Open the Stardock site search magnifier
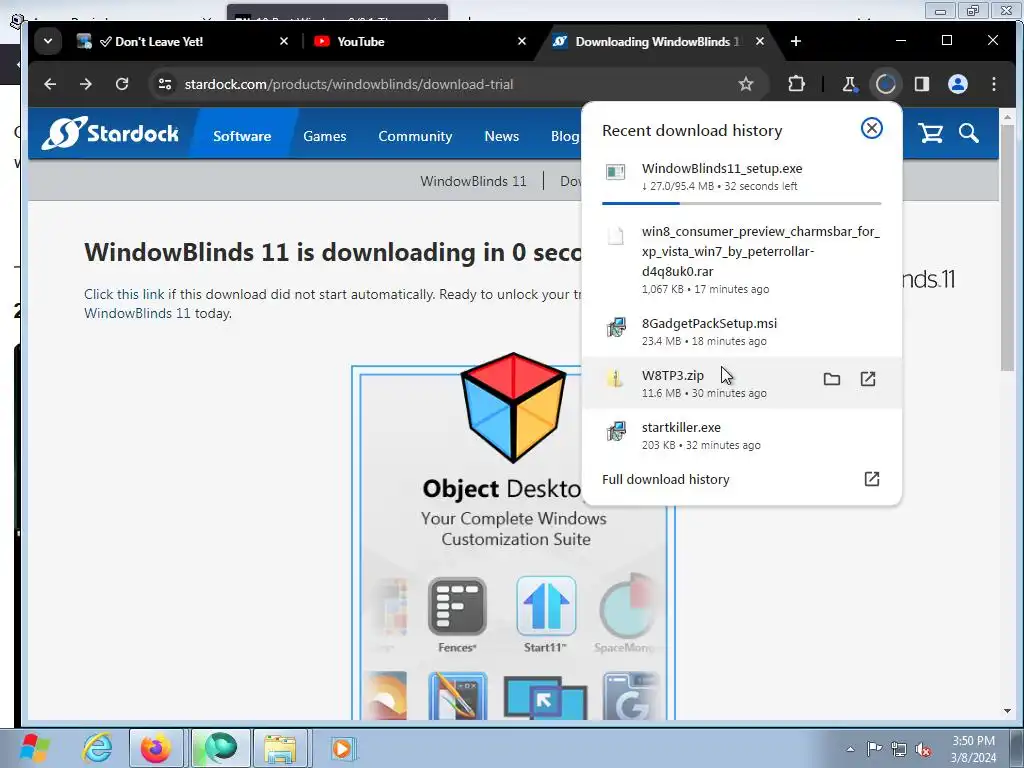This screenshot has height=768, width=1024. click(968, 133)
